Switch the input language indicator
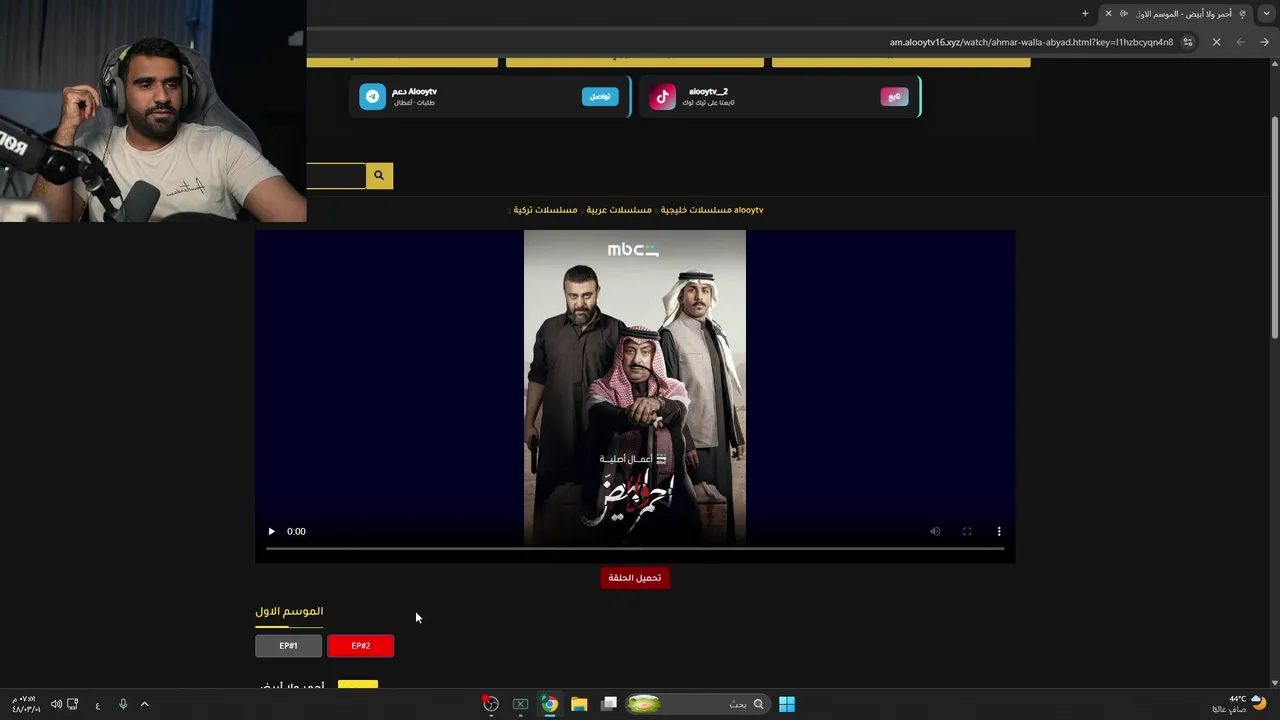1280x720 pixels. pos(97,705)
